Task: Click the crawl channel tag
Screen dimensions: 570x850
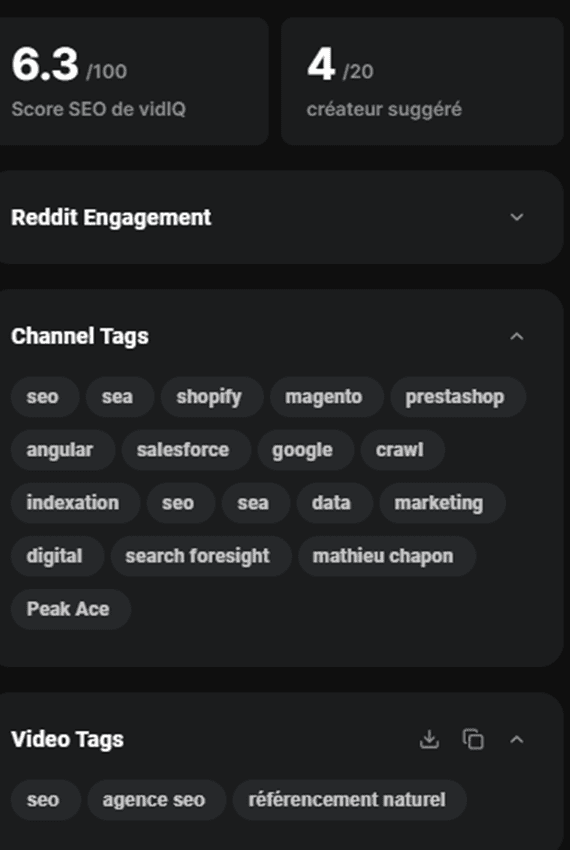Action: pos(402,450)
